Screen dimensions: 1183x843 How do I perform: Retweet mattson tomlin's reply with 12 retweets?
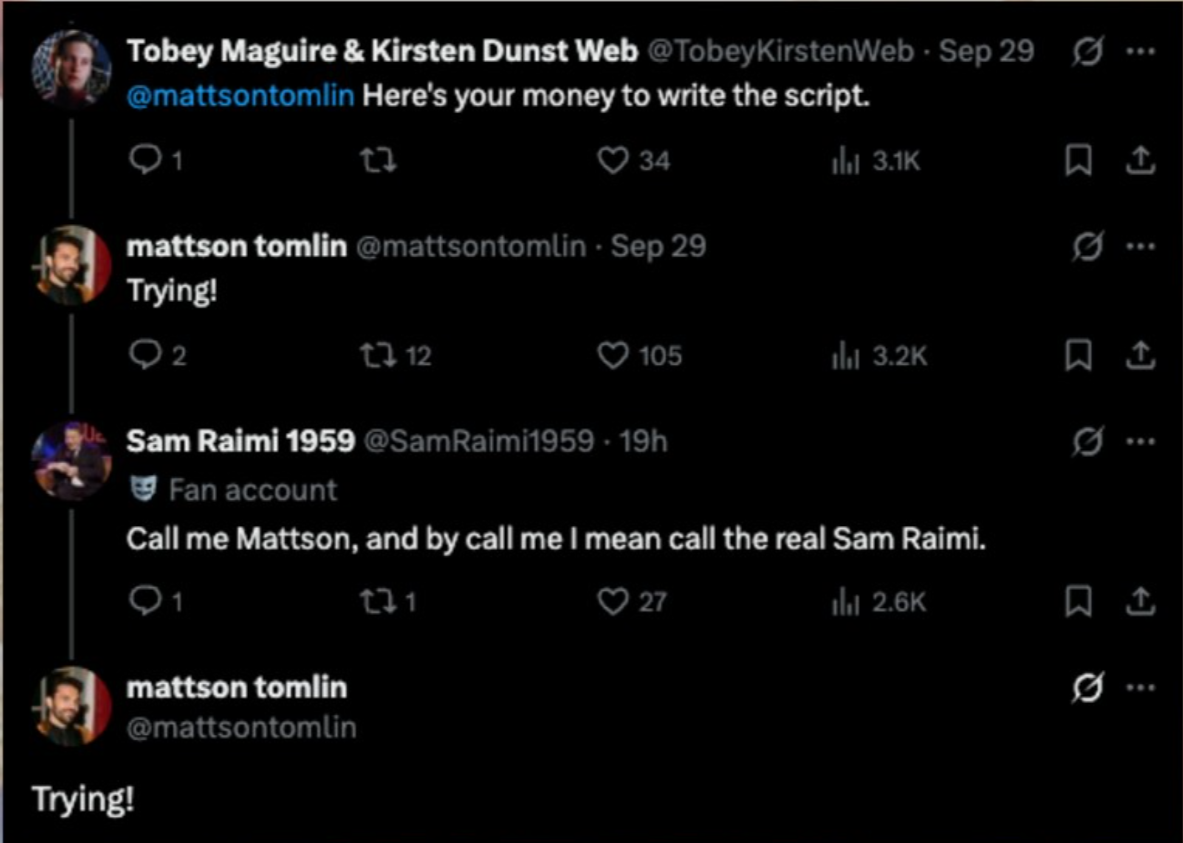pyautogui.click(x=379, y=355)
